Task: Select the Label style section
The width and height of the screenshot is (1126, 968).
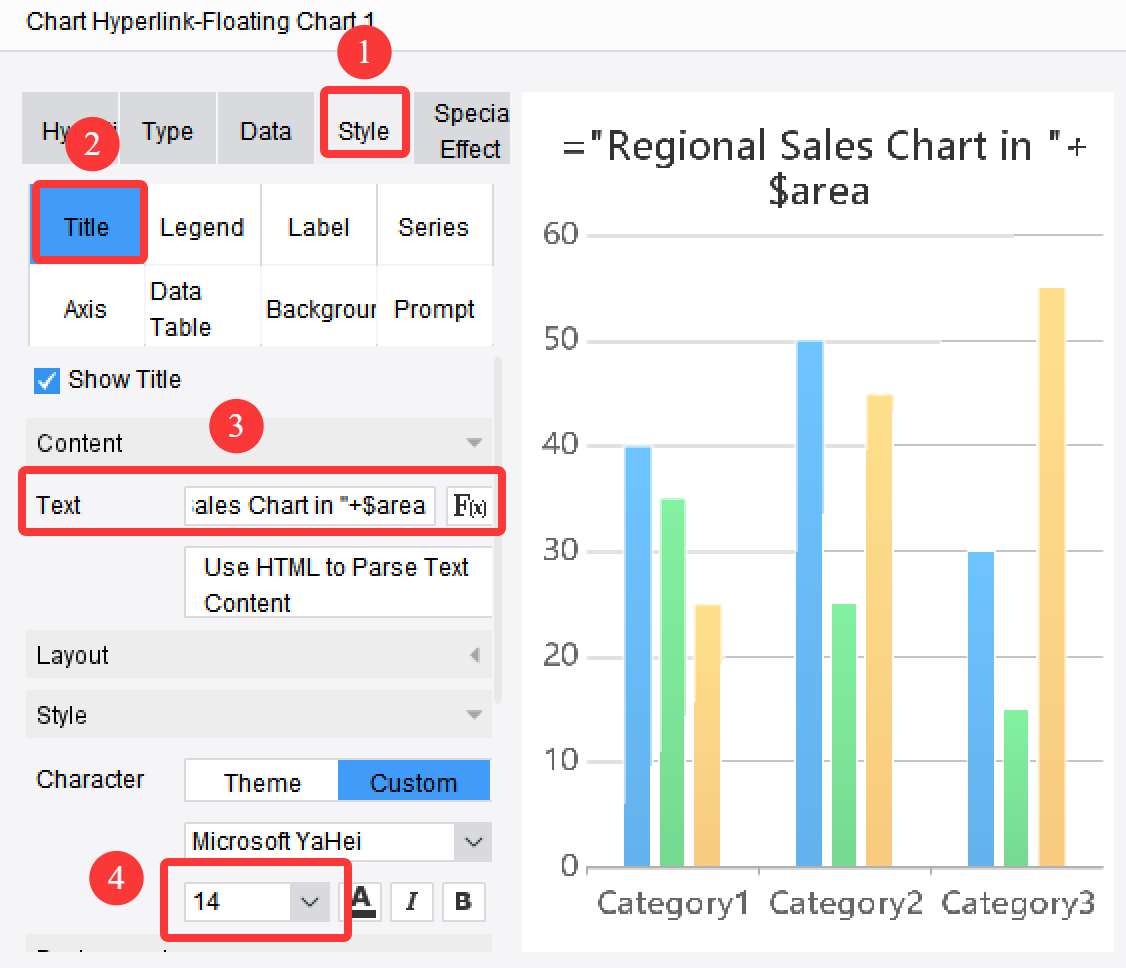Action: pyautogui.click(x=318, y=227)
